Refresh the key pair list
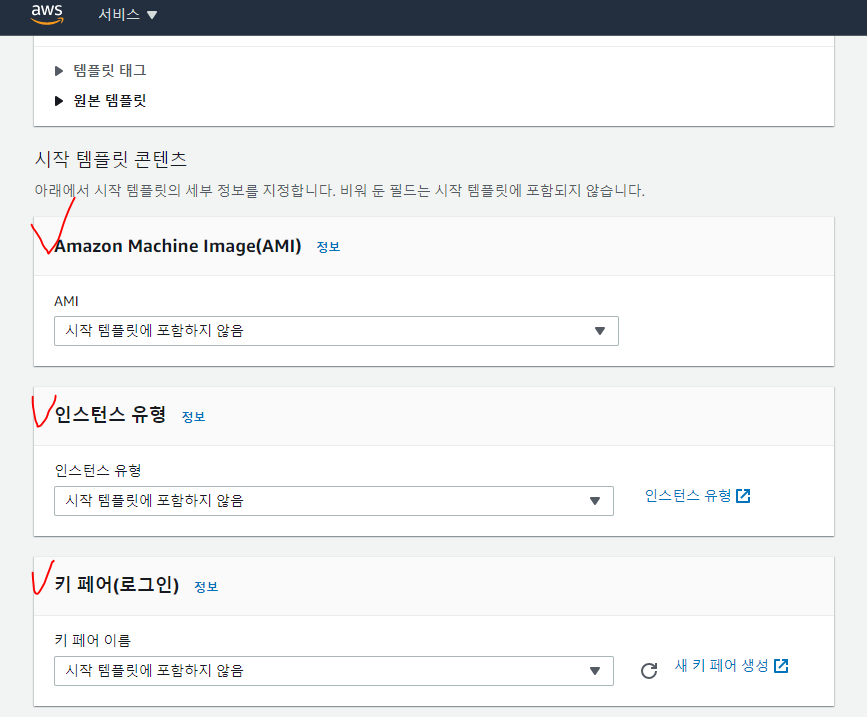The width and height of the screenshot is (867, 717). (x=649, y=671)
